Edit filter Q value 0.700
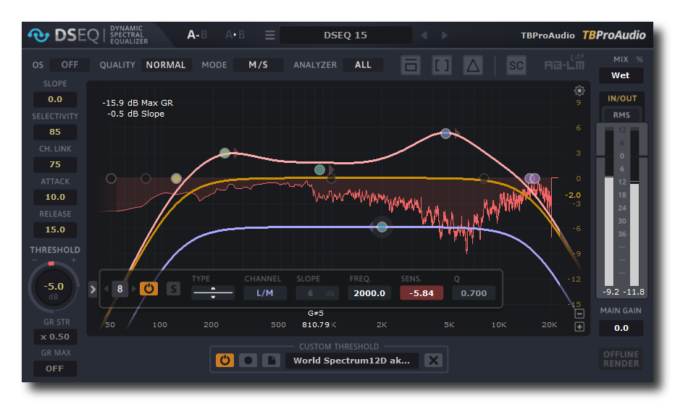 coord(474,293)
